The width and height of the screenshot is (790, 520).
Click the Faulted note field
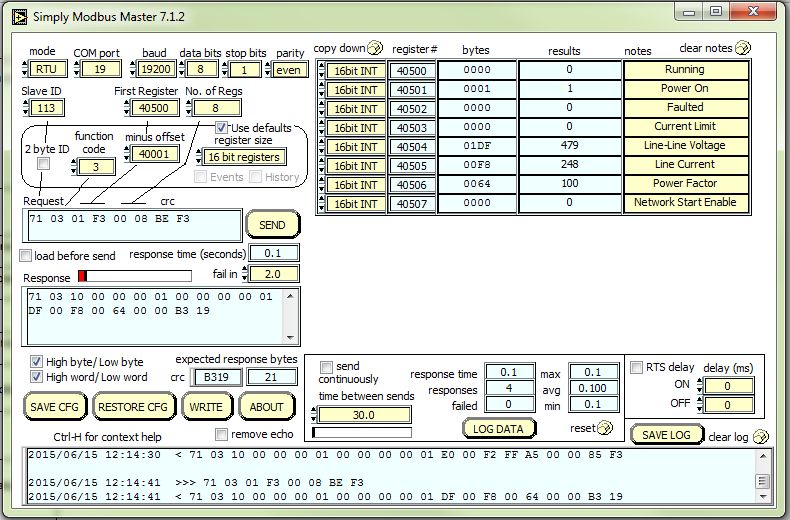(685, 107)
